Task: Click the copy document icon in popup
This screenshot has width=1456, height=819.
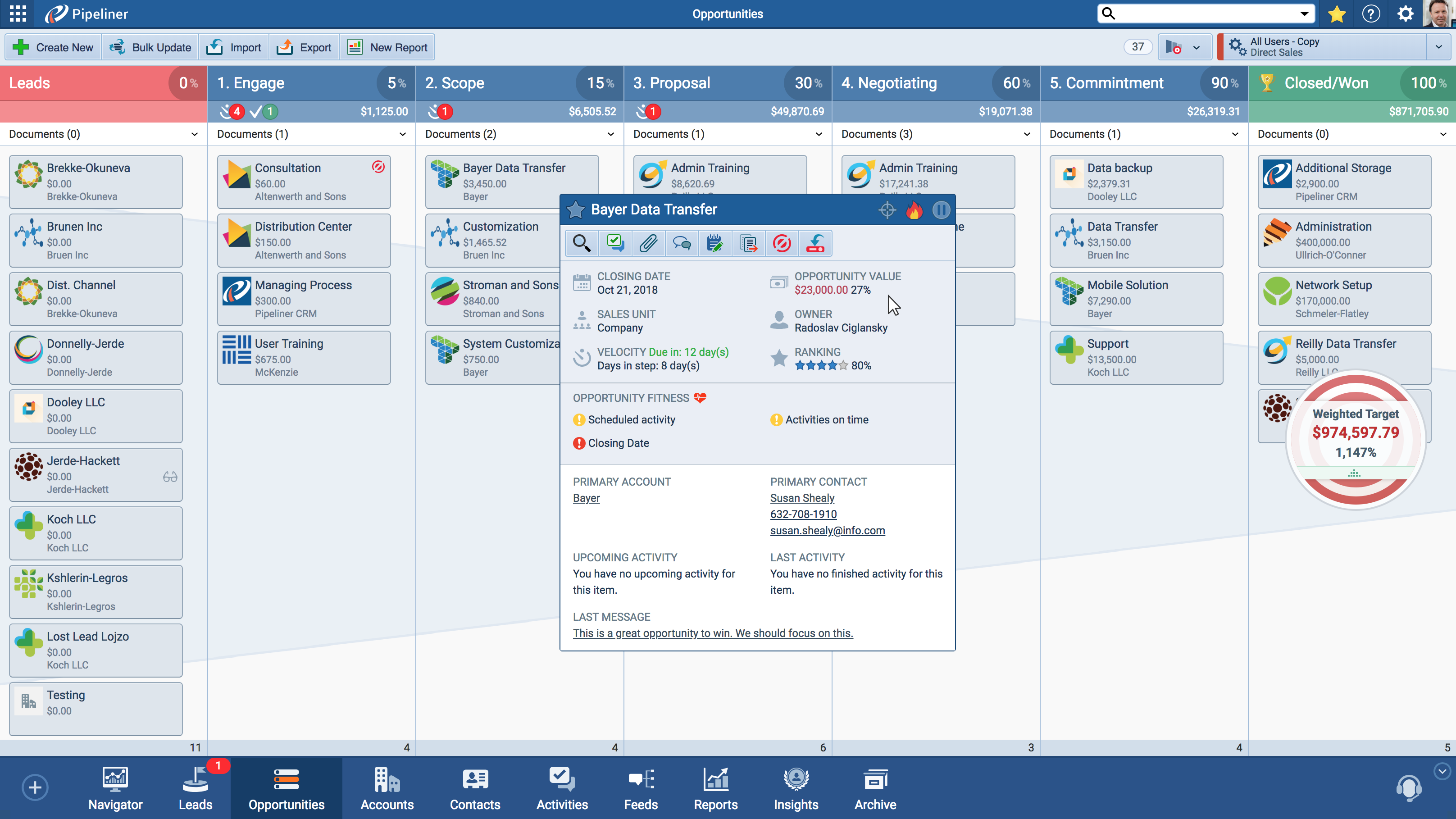Action: 748,244
